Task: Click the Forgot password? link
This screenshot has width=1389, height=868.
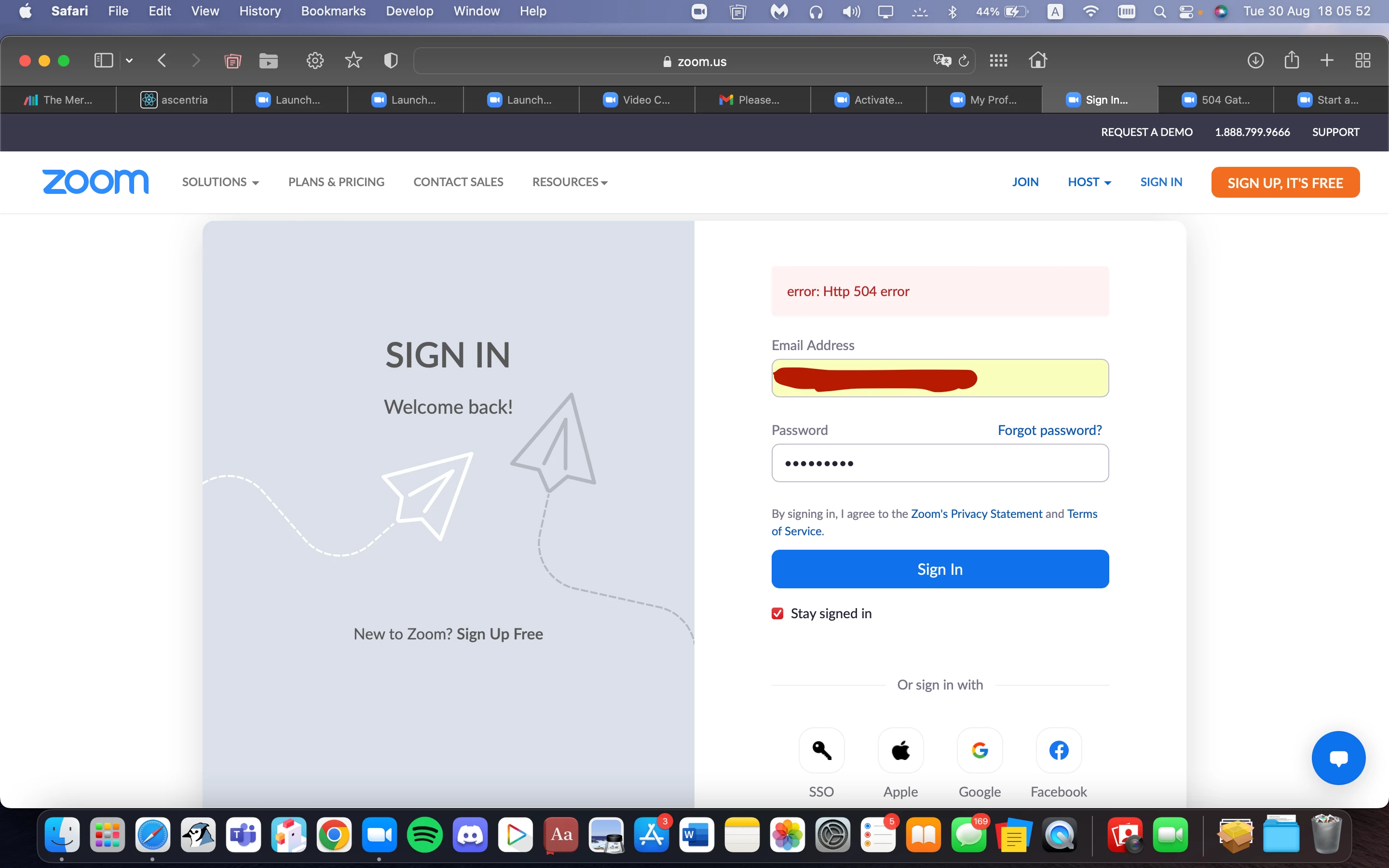Action: 1049,430
